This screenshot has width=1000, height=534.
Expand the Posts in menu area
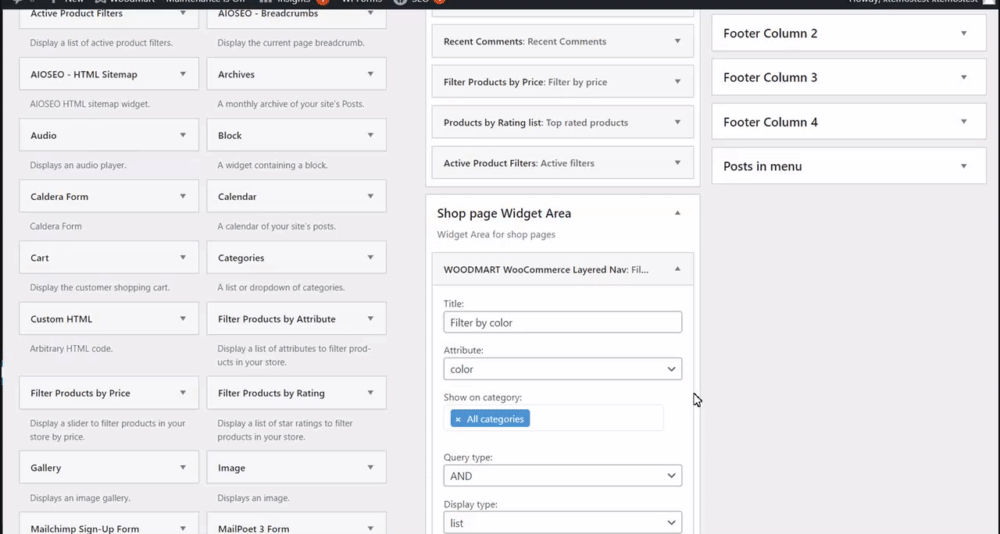click(x=963, y=166)
